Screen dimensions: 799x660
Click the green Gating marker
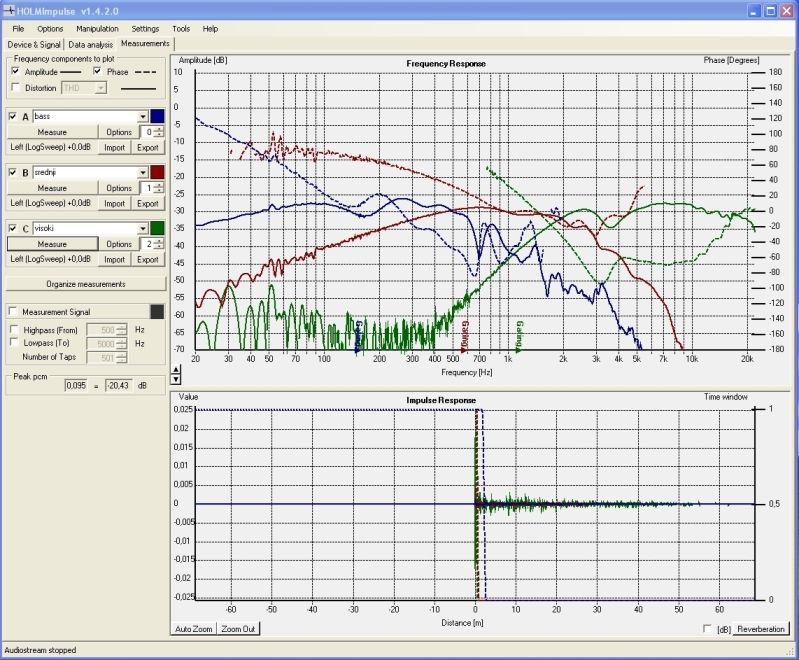(x=519, y=336)
